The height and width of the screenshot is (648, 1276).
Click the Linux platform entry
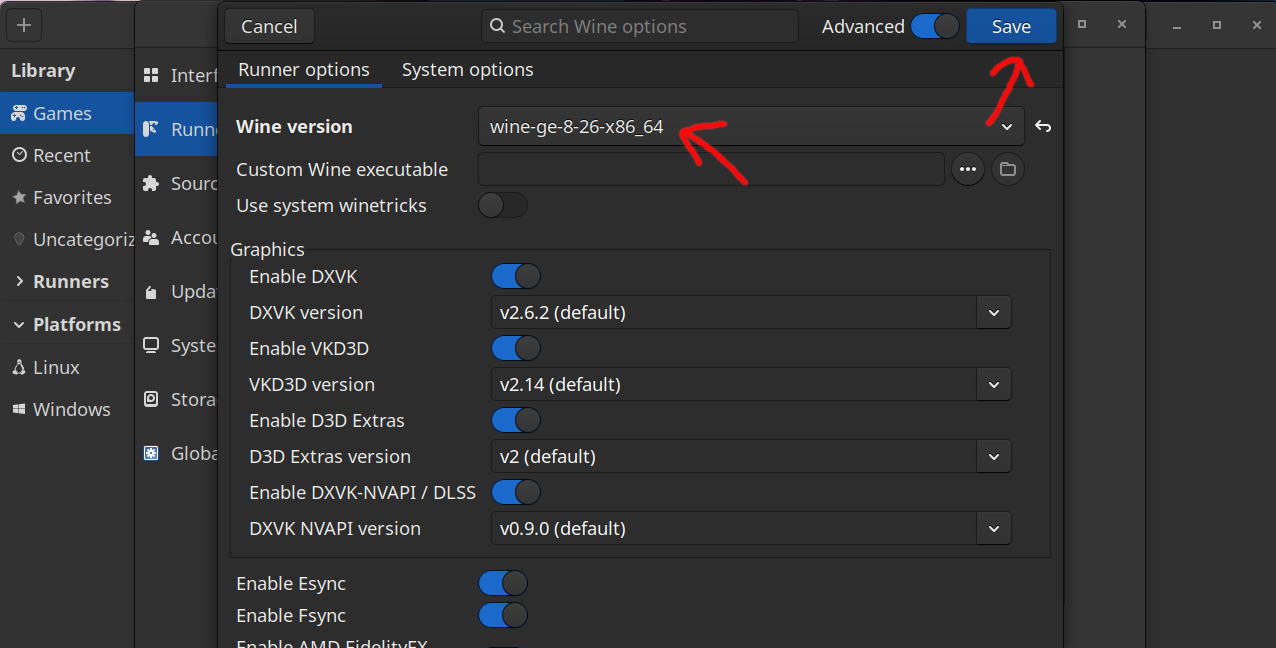click(67, 367)
